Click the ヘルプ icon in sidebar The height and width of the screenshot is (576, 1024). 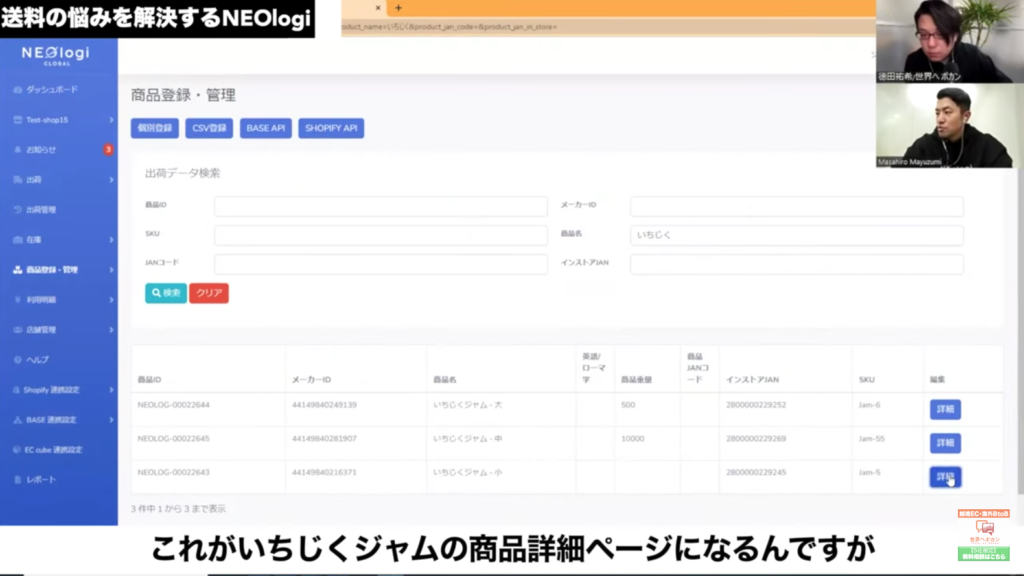coord(18,360)
